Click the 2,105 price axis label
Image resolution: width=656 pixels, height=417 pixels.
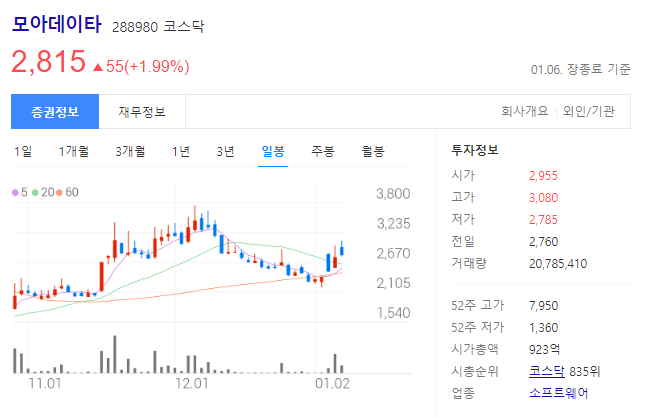(393, 283)
